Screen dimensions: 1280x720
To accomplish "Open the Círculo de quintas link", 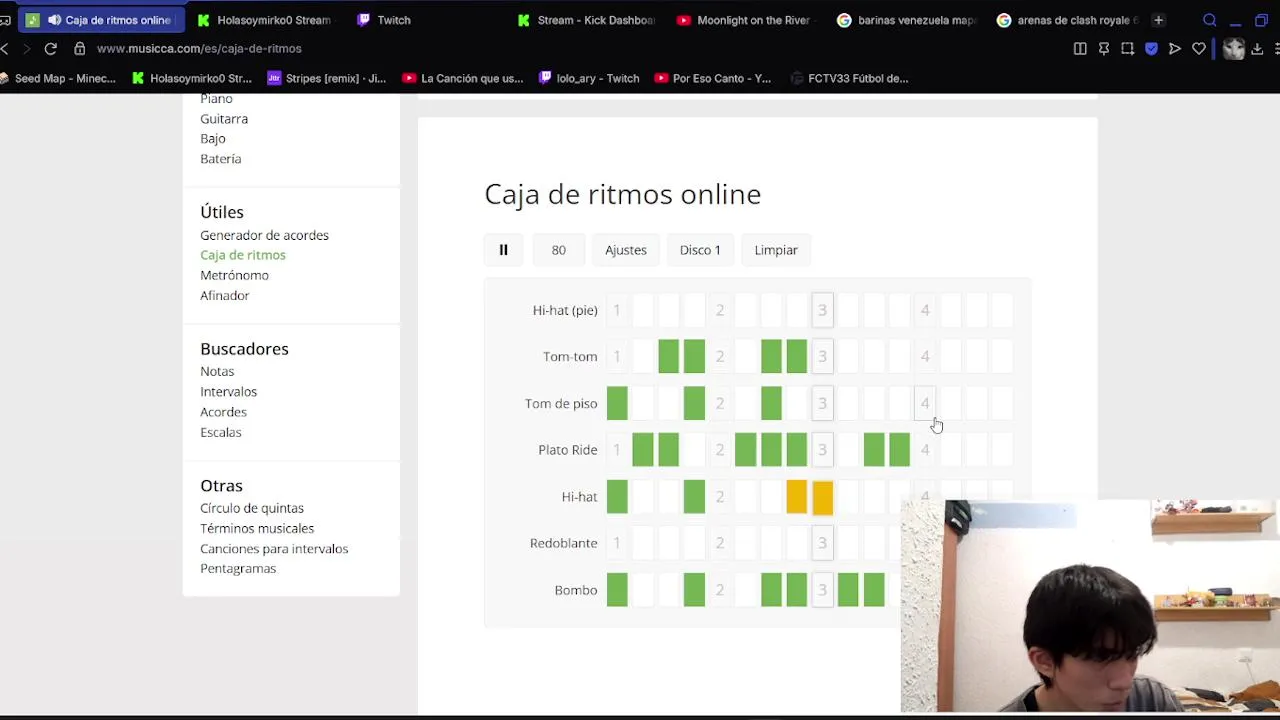I will [252, 508].
